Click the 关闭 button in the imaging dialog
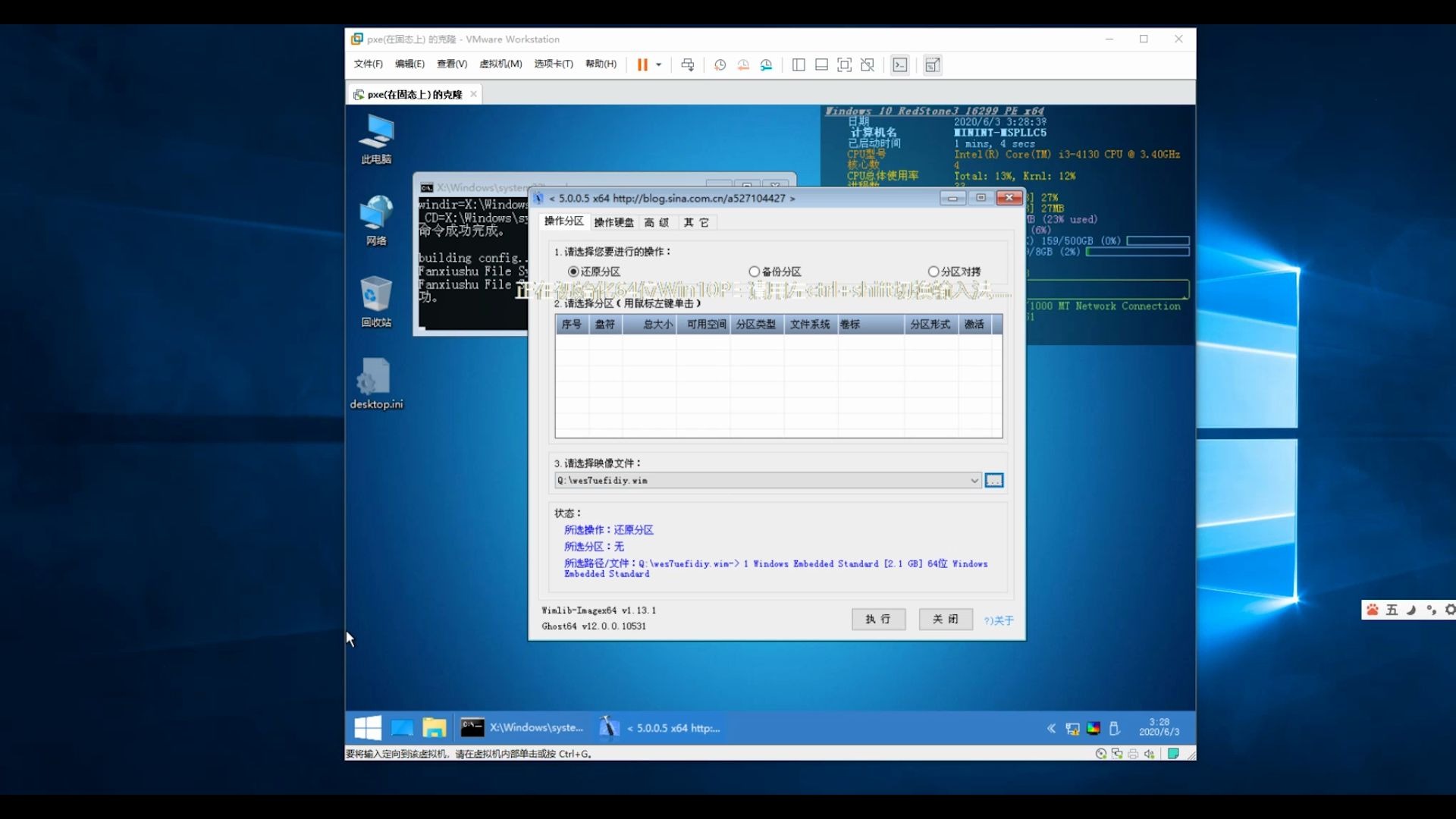The image size is (1456, 819). click(946, 620)
